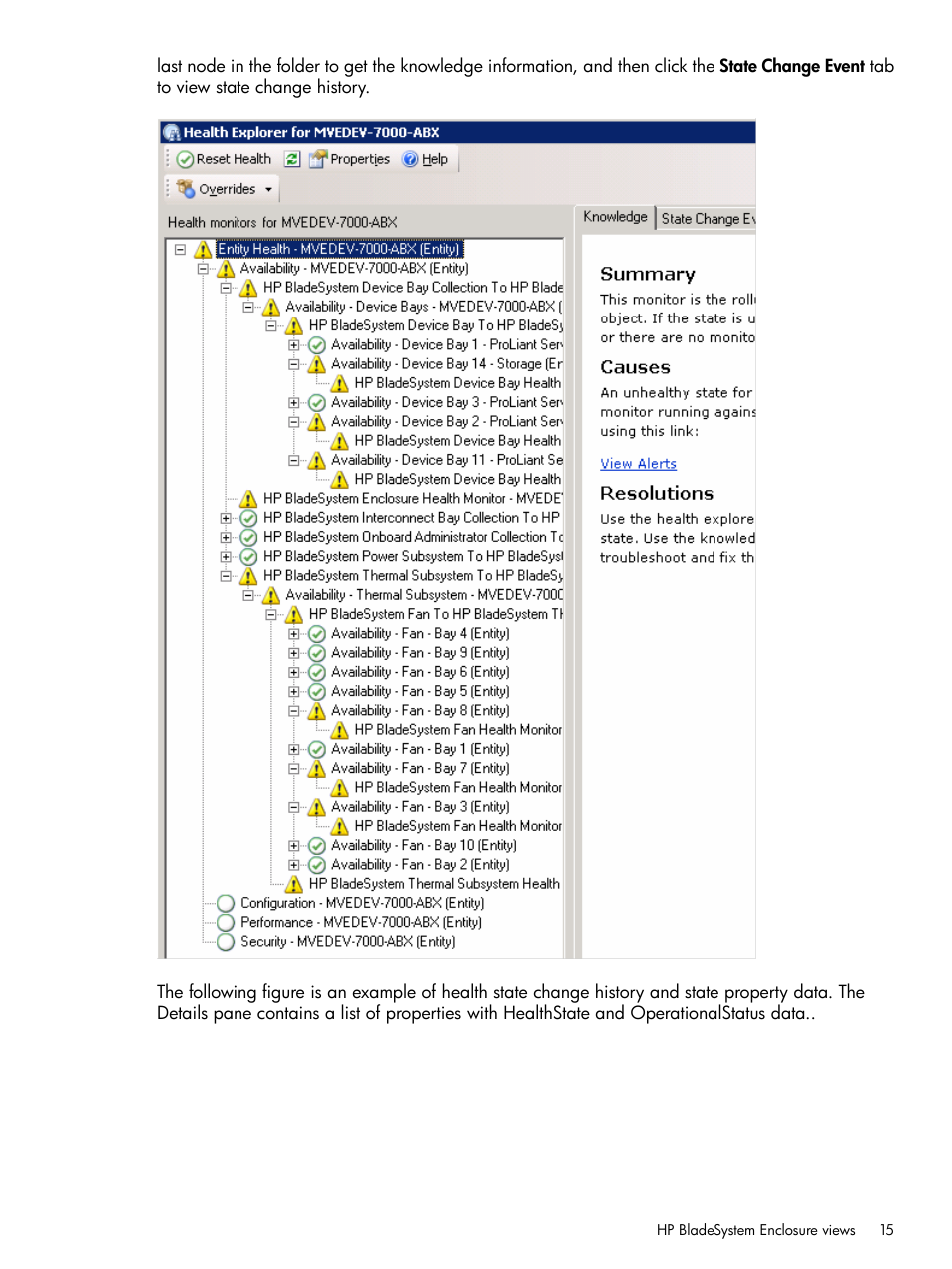Click healthy icon for Fan - Bay 6

pos(317,672)
